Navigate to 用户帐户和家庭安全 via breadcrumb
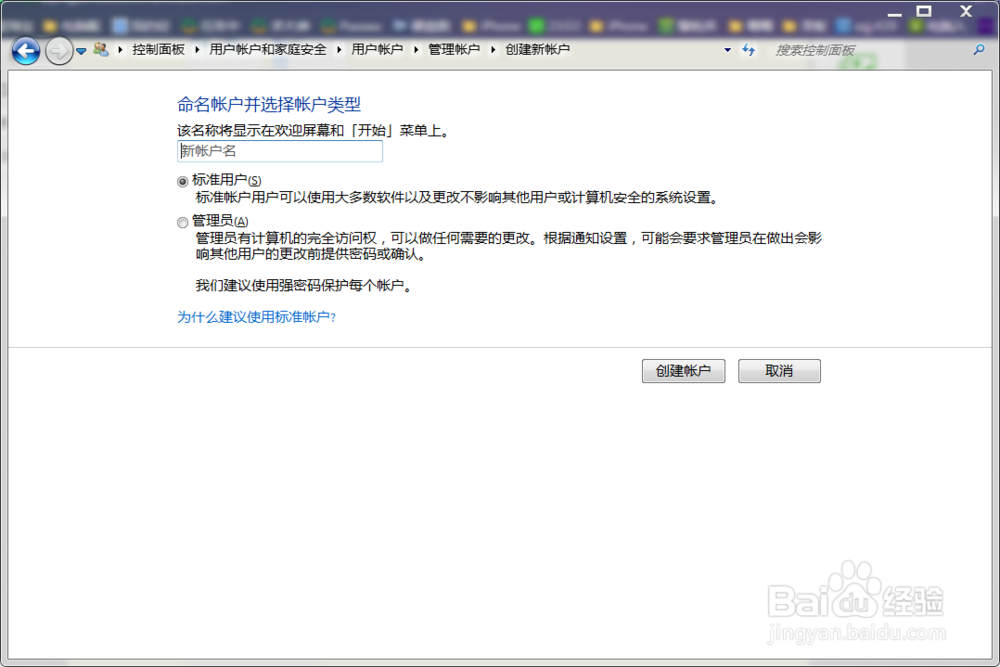The height and width of the screenshot is (667, 1000). 265,47
